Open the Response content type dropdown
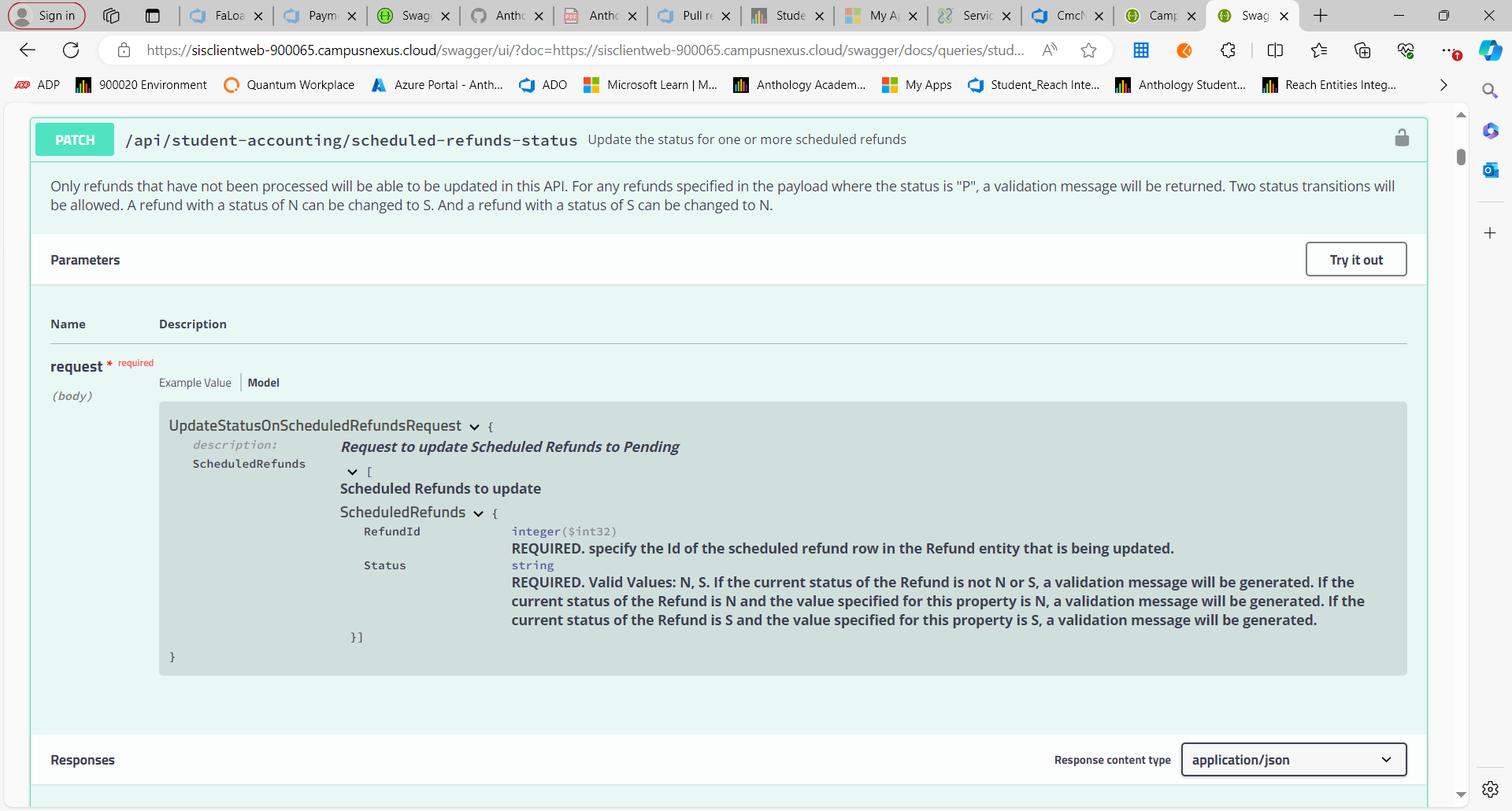Image resolution: width=1512 pixels, height=811 pixels. [1294, 760]
